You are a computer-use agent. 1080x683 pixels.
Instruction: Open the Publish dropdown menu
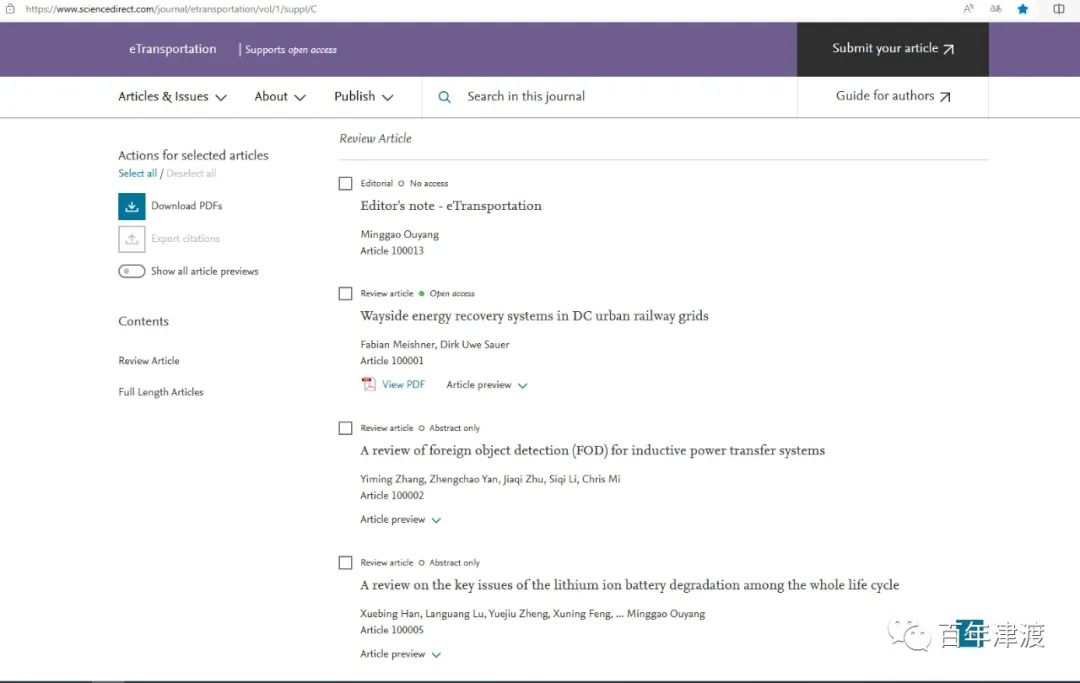[x=363, y=97]
